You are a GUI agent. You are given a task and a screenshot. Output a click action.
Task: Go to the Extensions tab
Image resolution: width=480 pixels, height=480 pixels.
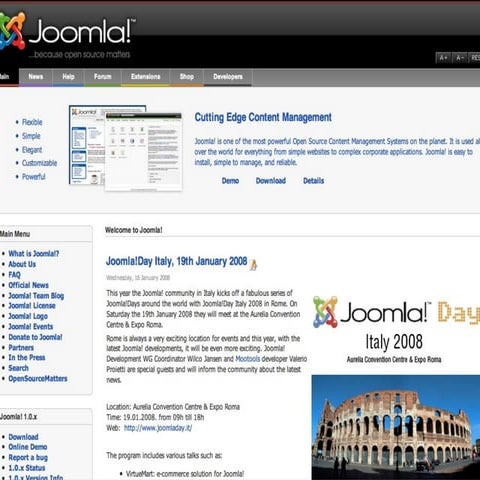[x=145, y=77]
